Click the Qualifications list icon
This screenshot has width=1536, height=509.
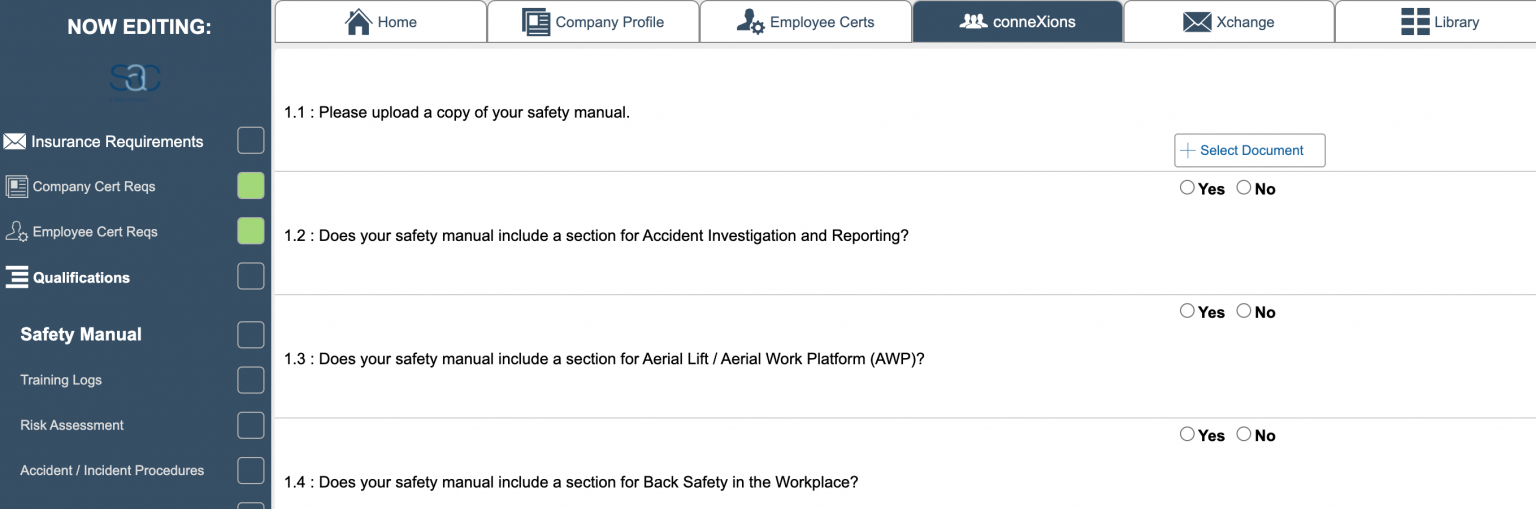[x=17, y=277]
